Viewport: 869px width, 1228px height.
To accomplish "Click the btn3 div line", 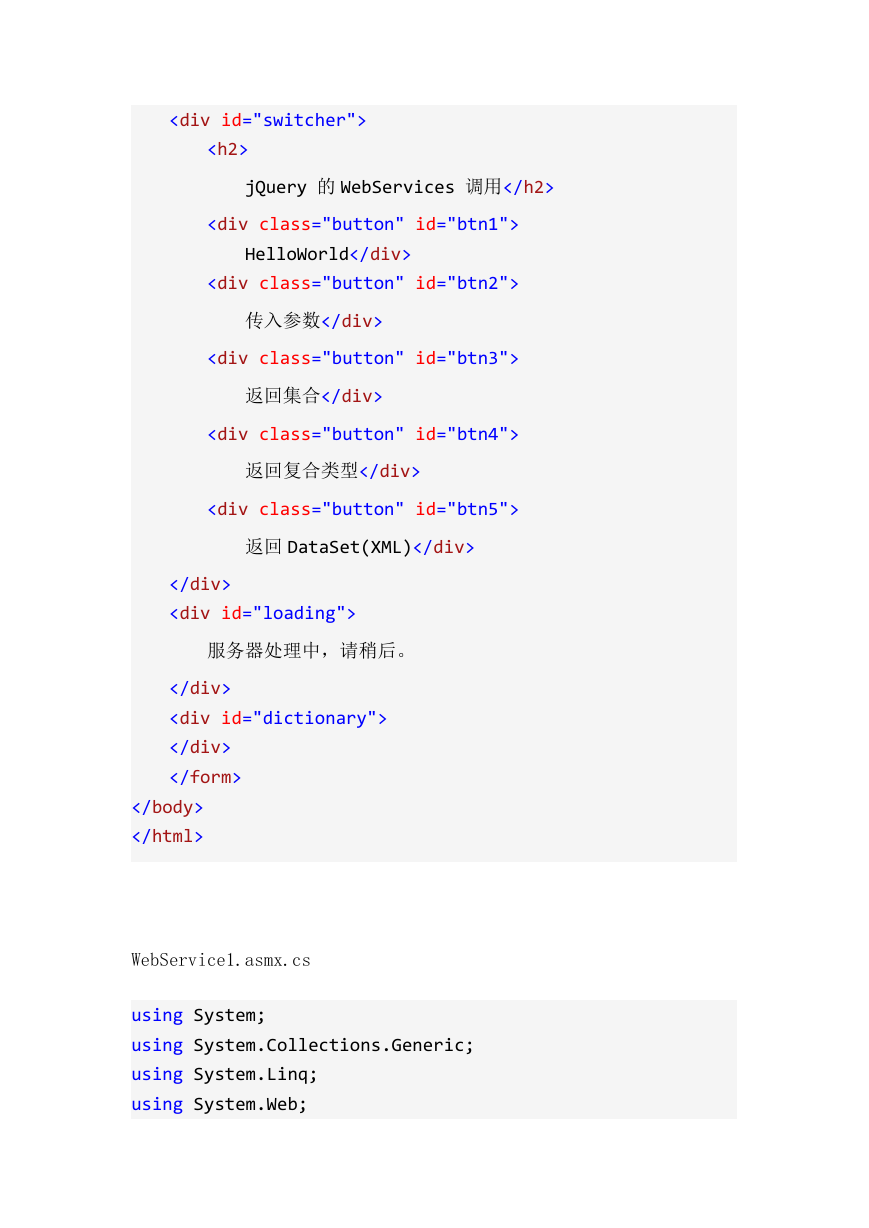I will click(x=363, y=358).
